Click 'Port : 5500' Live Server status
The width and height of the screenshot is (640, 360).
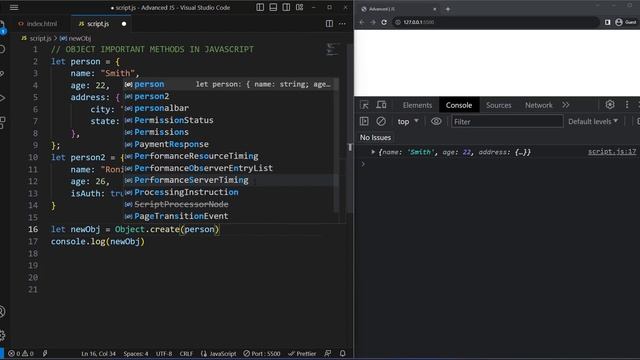[262, 353]
